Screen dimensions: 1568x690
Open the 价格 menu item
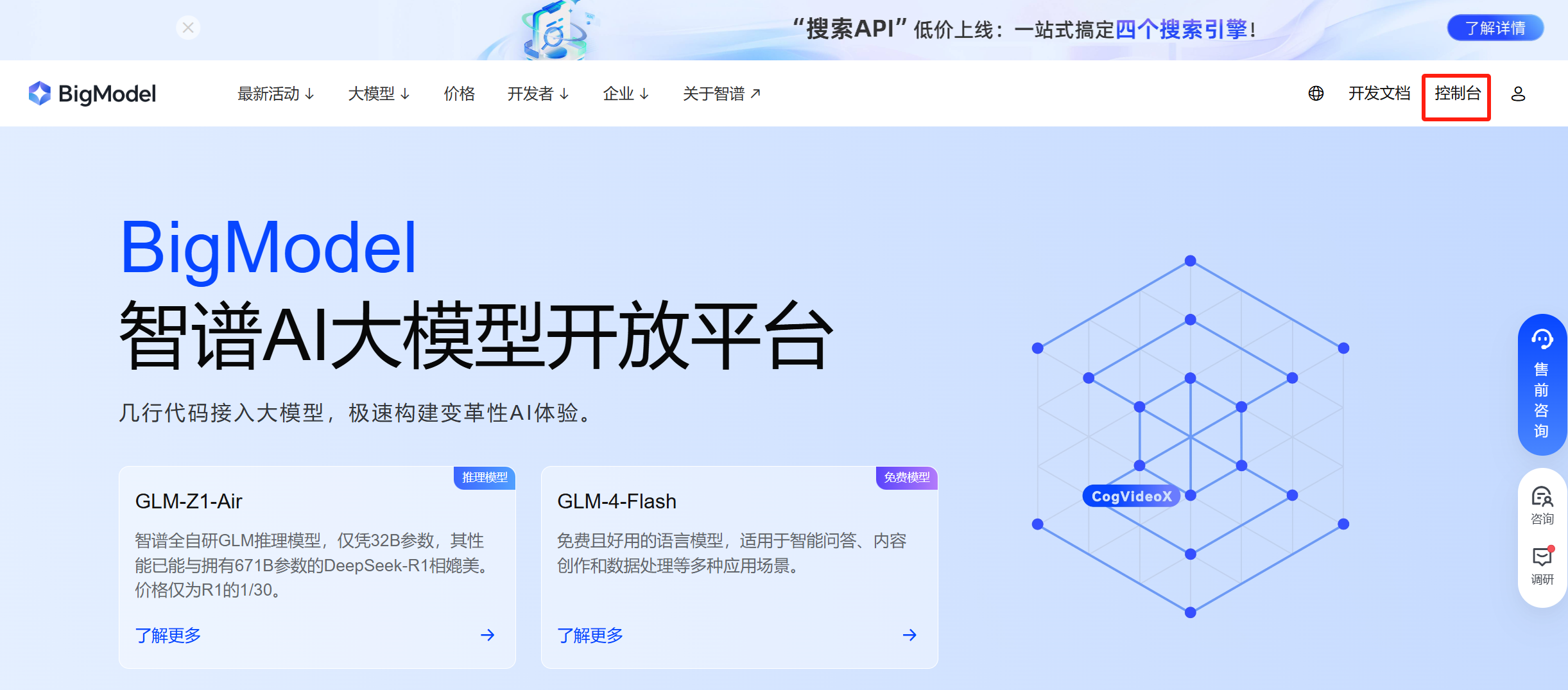460,94
